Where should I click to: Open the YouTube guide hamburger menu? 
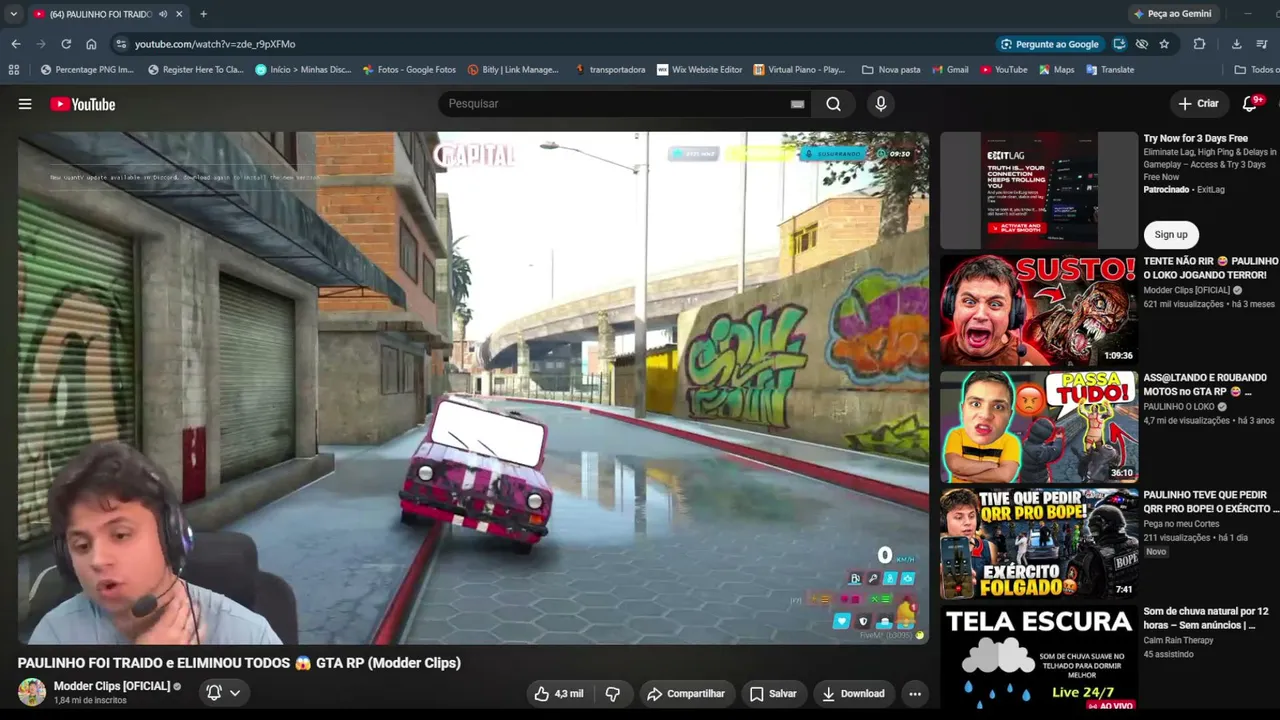(x=25, y=104)
